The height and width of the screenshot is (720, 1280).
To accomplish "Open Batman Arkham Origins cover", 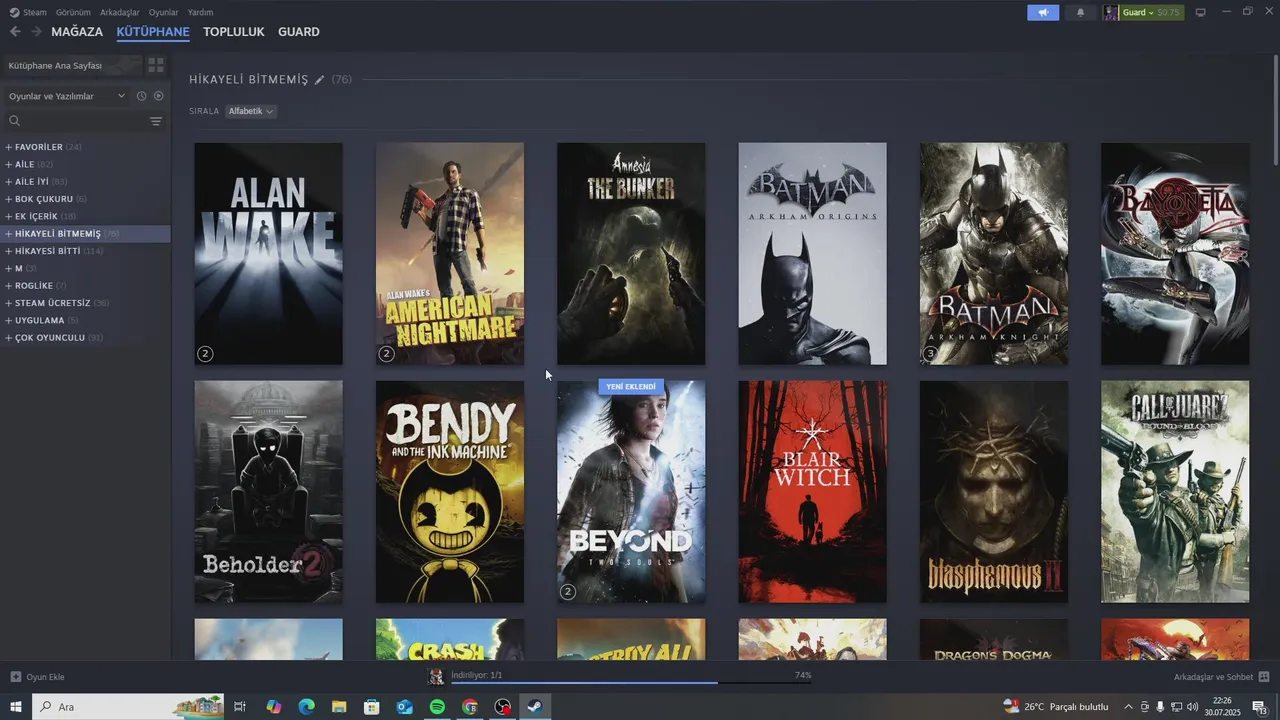I will 812,254.
